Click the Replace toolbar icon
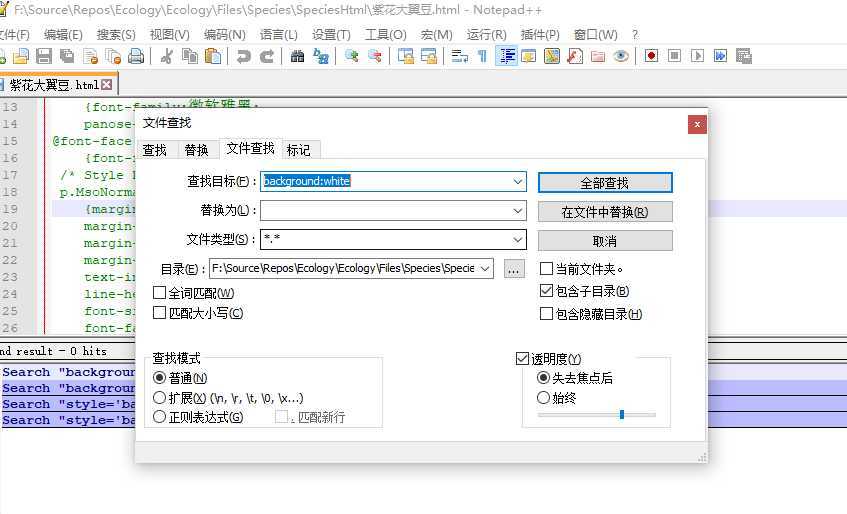847x514 pixels. pyautogui.click(x=321, y=56)
